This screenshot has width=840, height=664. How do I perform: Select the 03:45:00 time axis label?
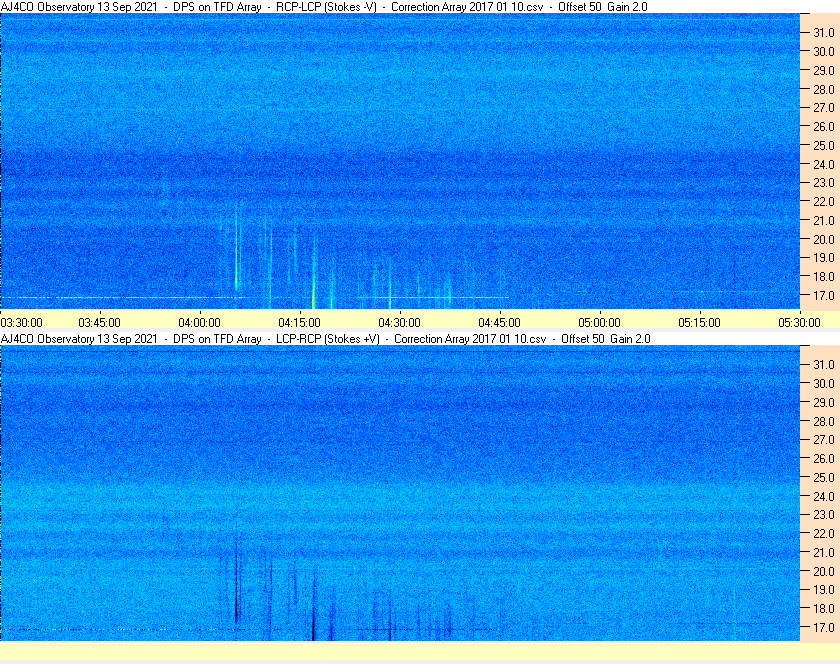click(100, 323)
